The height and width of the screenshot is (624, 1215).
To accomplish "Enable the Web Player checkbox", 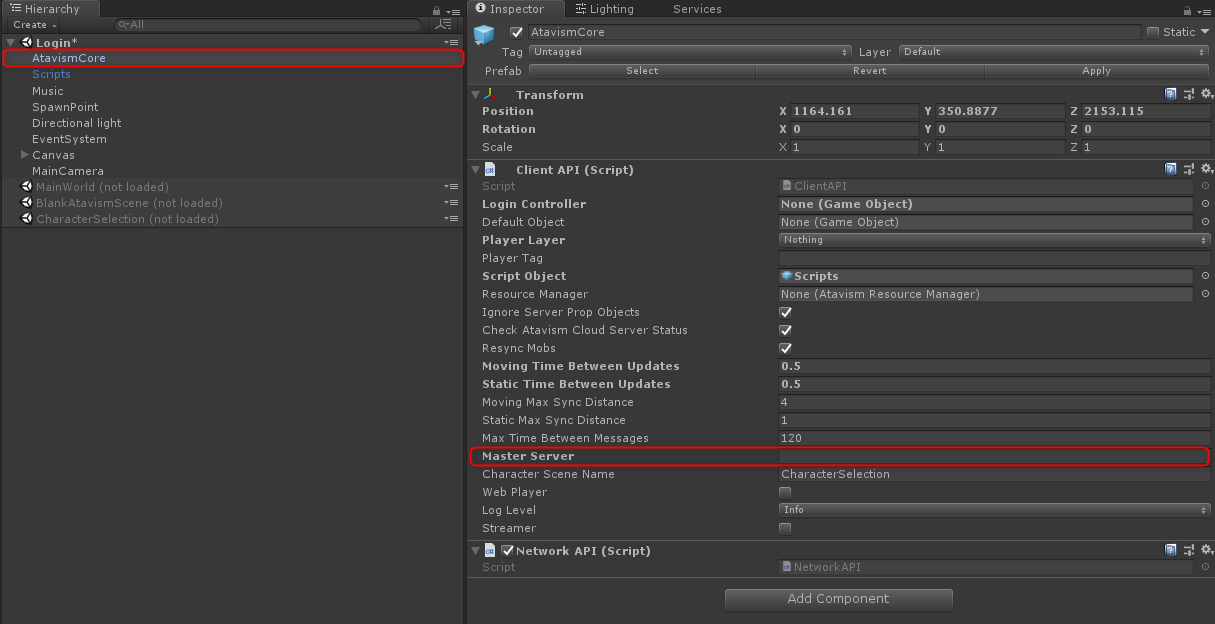I will coord(785,492).
